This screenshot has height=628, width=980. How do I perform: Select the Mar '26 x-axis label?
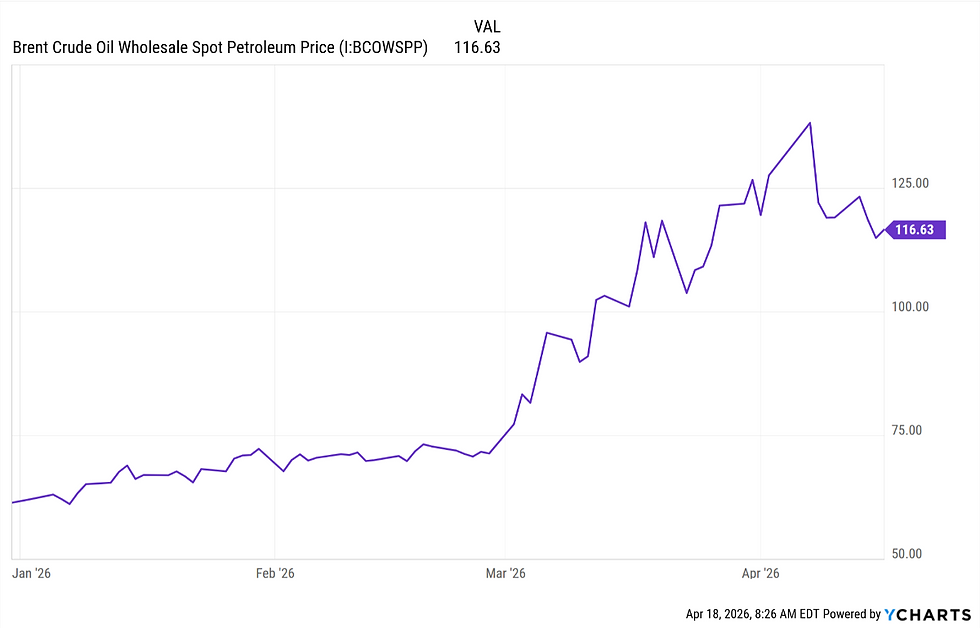click(x=506, y=573)
